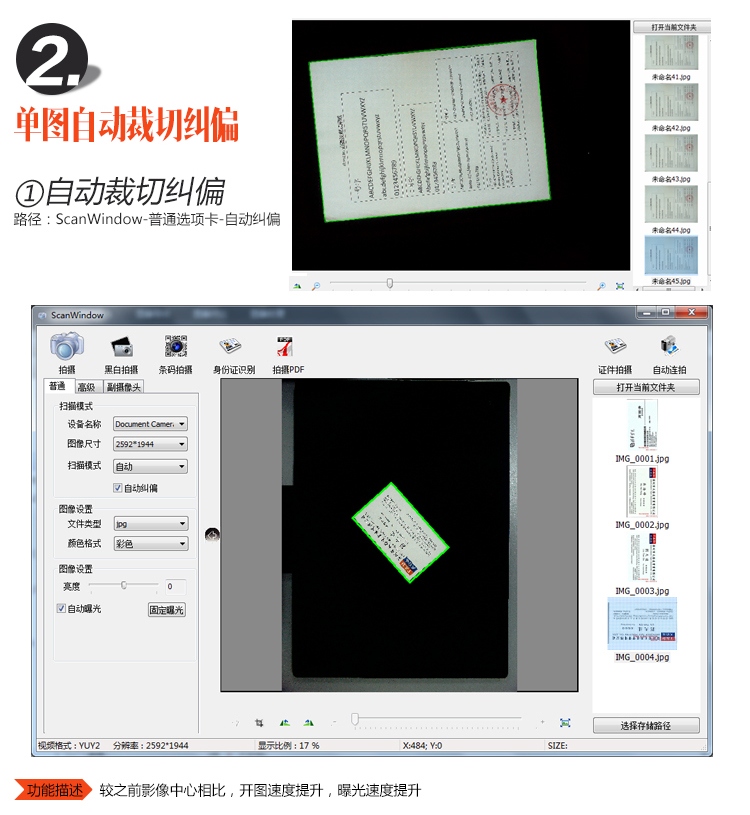This screenshot has width=750, height=815.
Task: Click the 亮度 brightness slider handle
Action: click(124, 585)
